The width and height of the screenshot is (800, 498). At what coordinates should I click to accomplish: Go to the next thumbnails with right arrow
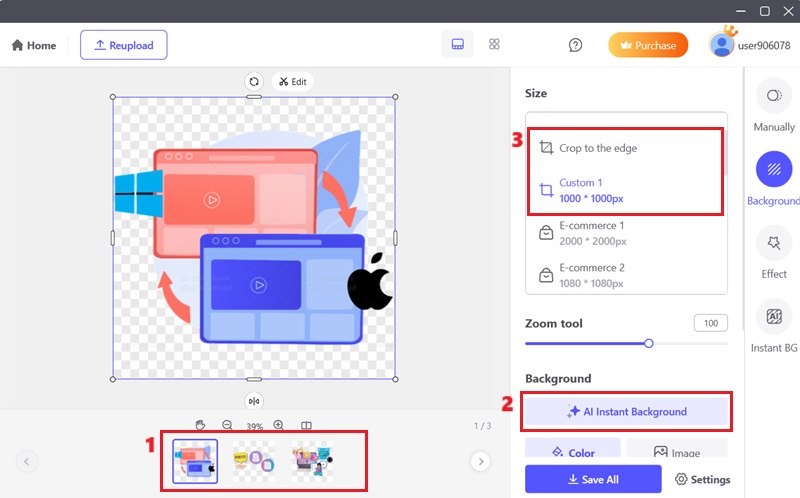point(481,461)
